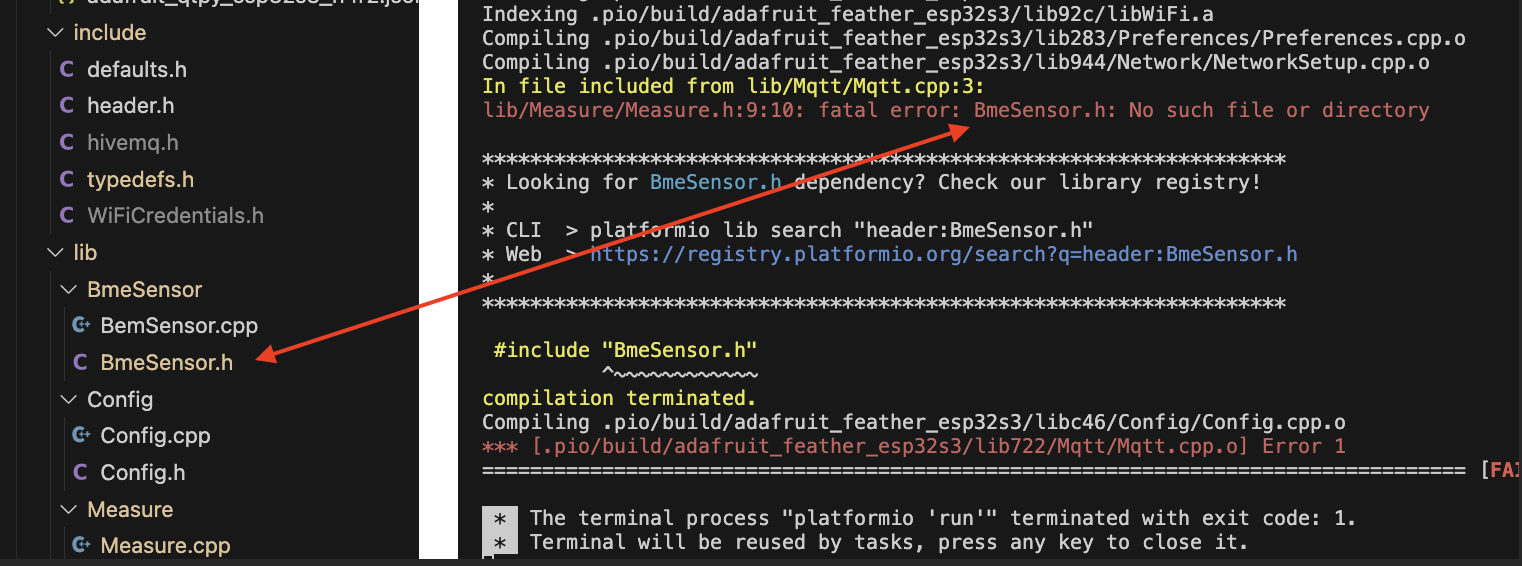This screenshot has width=1522, height=566.
Task: Click the C++ icon of BemSensor.cpp
Action: tap(81, 325)
